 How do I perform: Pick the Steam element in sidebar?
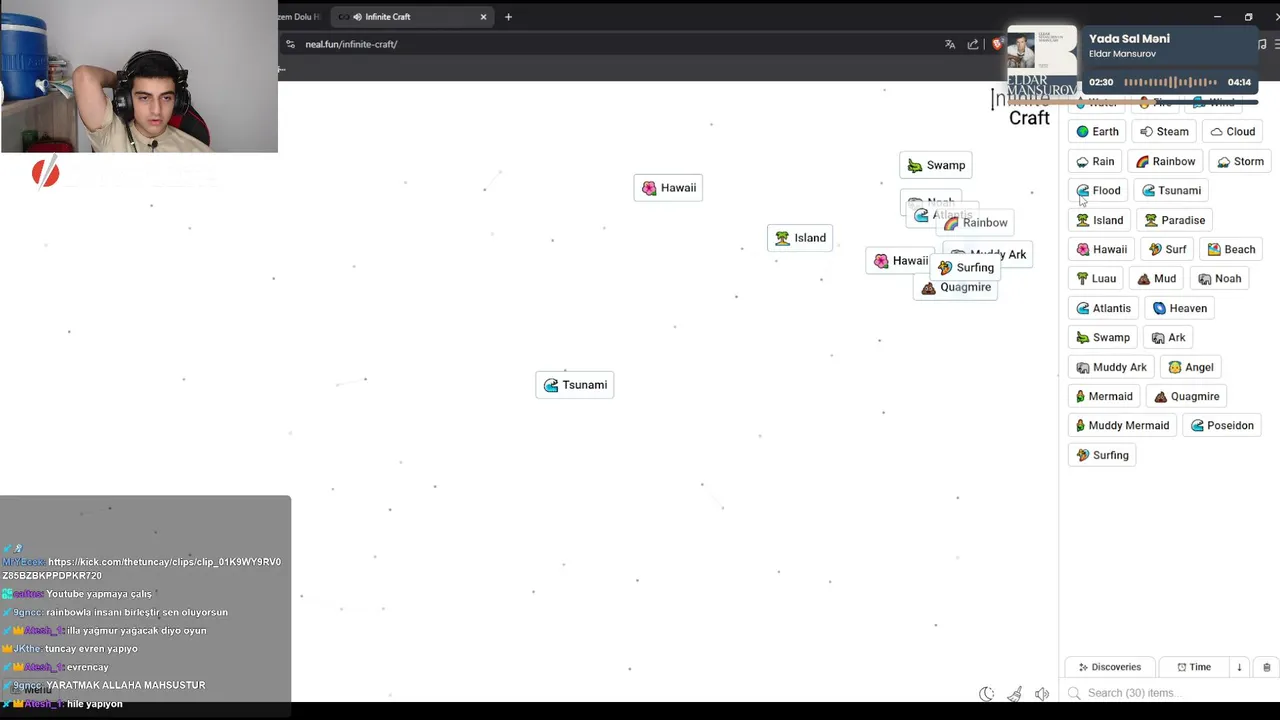(1164, 131)
